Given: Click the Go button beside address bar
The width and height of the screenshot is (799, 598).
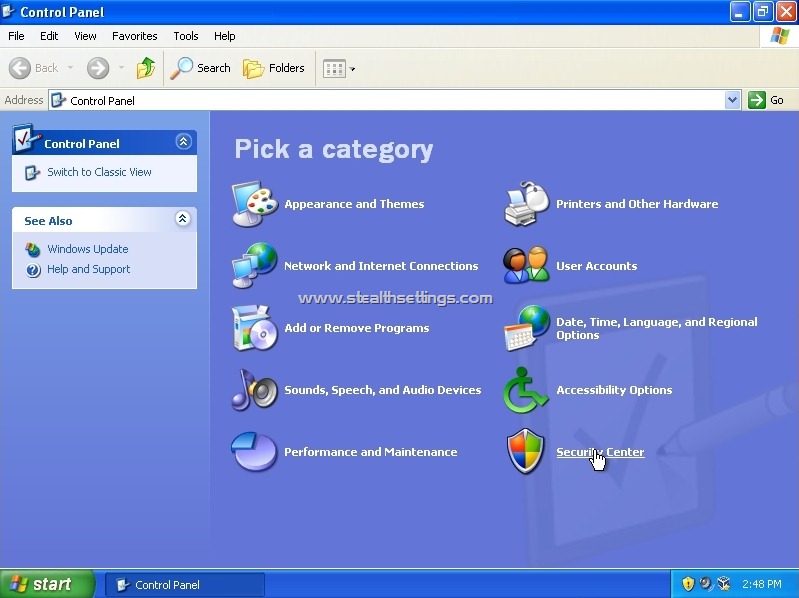Looking at the screenshot, I should (766, 100).
